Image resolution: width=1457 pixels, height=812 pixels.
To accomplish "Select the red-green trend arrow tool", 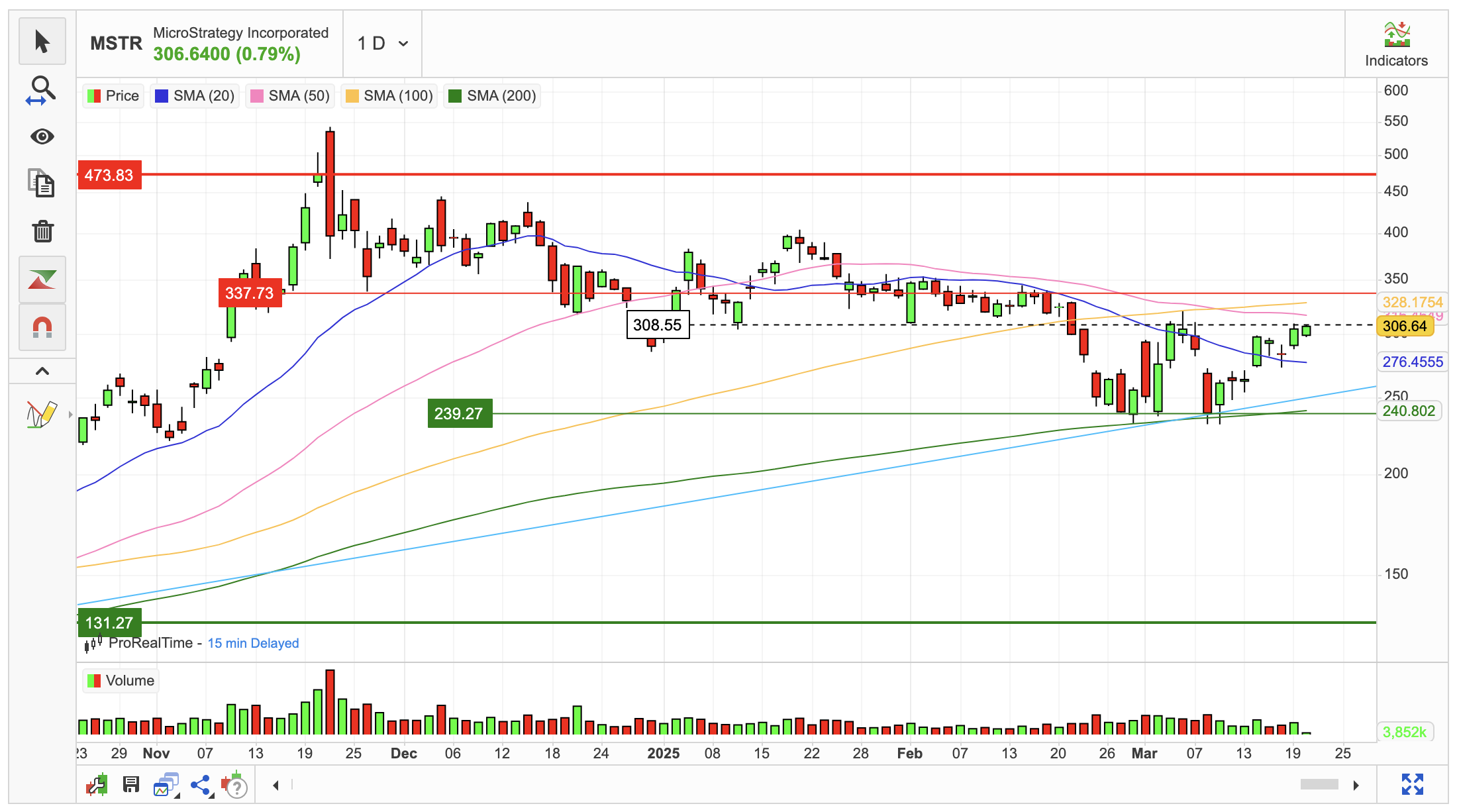I will pos(42,279).
